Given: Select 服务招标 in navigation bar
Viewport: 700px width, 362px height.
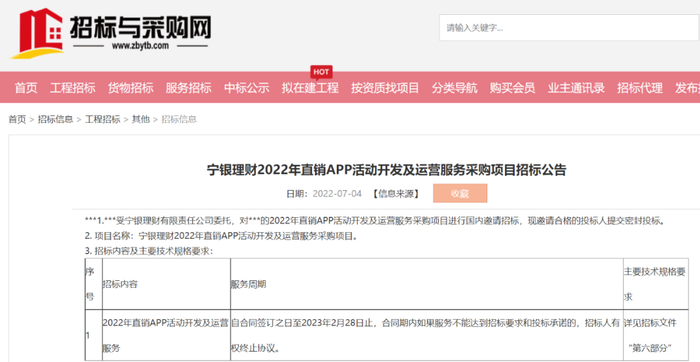Looking at the screenshot, I should point(188,88).
